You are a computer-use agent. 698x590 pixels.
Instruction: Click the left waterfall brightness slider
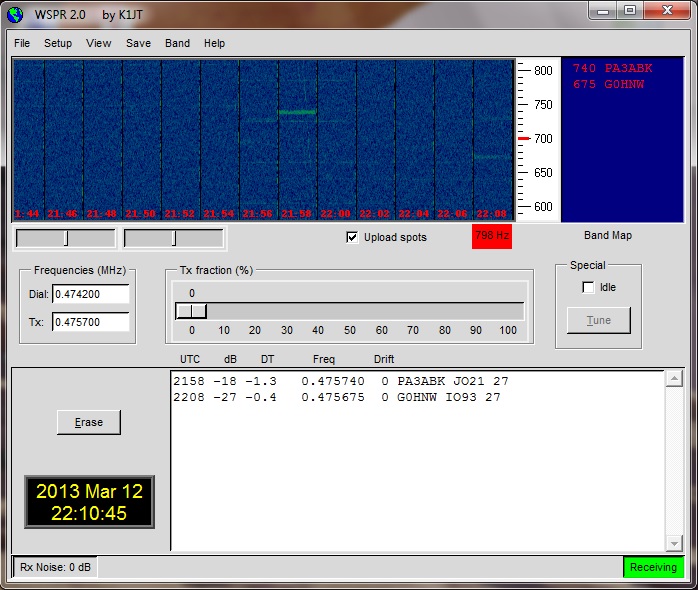point(66,238)
